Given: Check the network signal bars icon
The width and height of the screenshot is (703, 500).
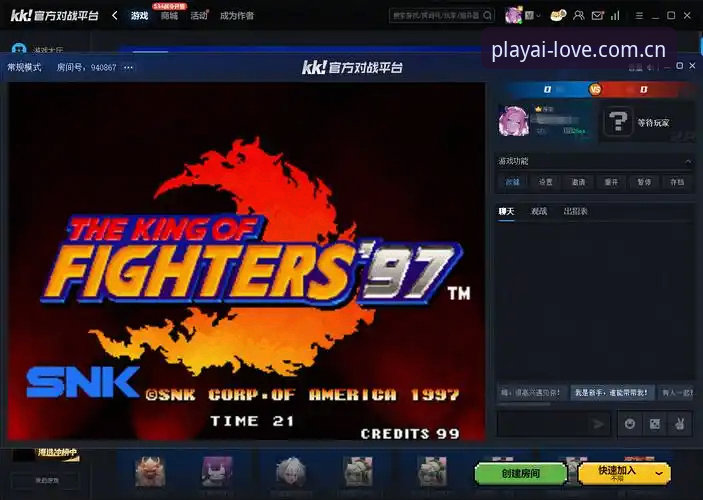Looking at the screenshot, I should click(615, 16).
